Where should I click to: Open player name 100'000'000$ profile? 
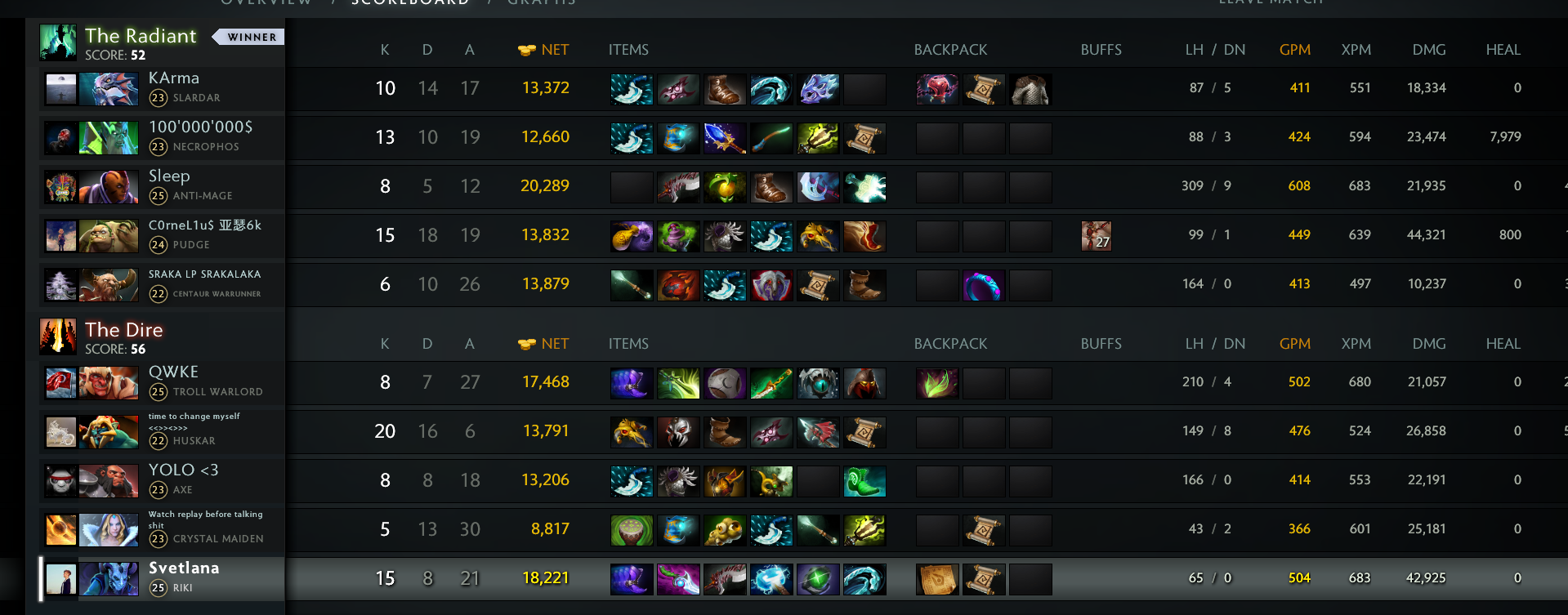[201, 127]
